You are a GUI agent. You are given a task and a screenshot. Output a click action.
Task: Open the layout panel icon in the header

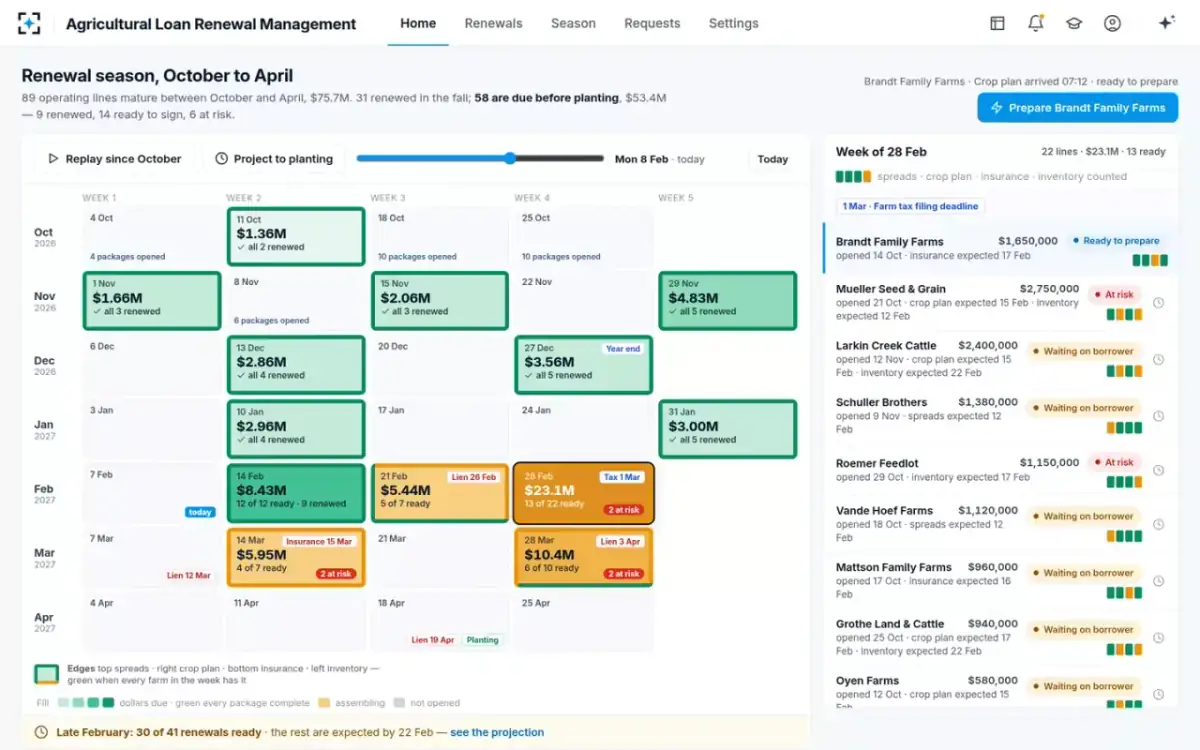(997, 23)
